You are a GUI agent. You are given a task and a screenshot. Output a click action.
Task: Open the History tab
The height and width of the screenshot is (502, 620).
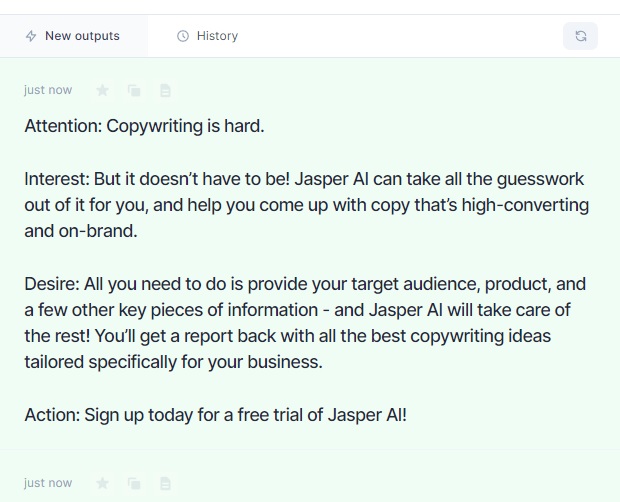(207, 36)
